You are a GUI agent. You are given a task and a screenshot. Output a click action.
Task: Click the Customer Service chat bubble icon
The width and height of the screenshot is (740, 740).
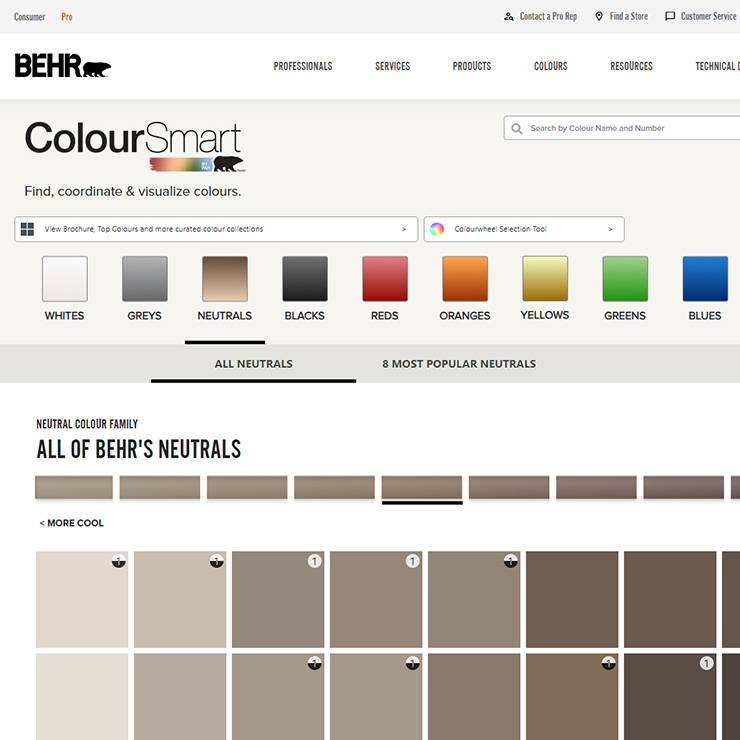[670, 17]
